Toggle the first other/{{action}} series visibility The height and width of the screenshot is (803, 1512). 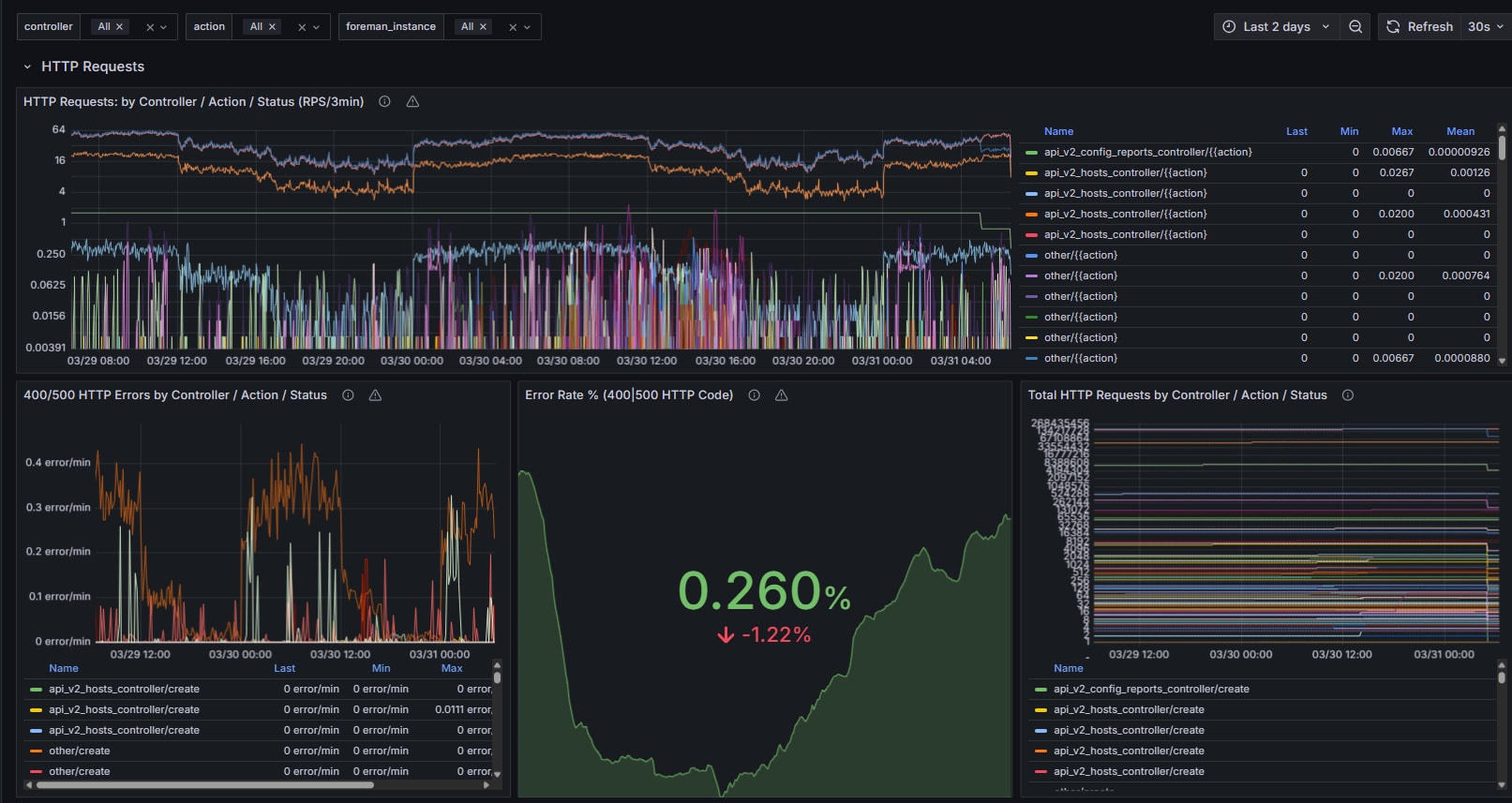(x=1081, y=255)
